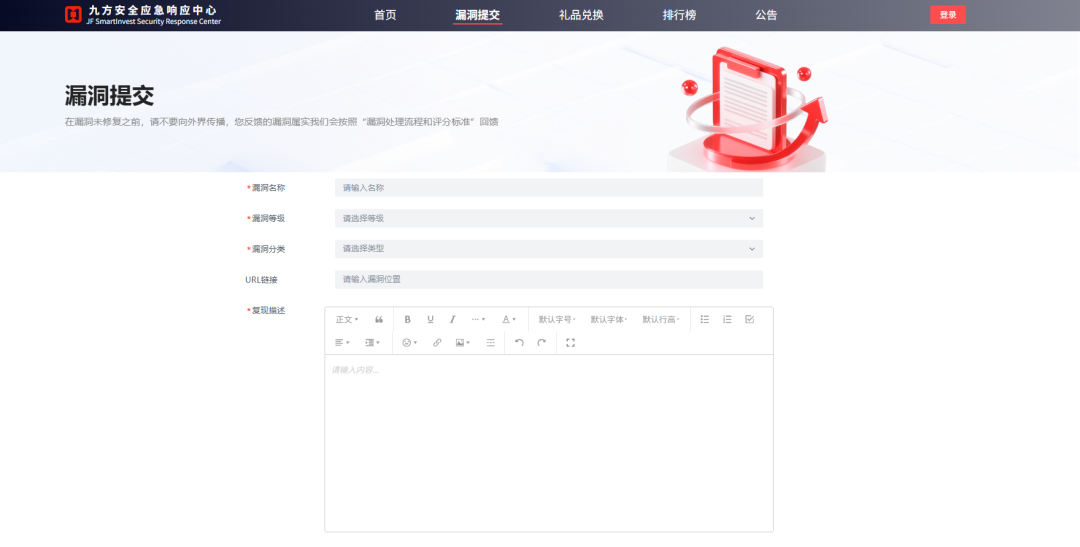This screenshot has width=1080, height=547.
Task: Open the font color picker
Action: pyautogui.click(x=508, y=320)
